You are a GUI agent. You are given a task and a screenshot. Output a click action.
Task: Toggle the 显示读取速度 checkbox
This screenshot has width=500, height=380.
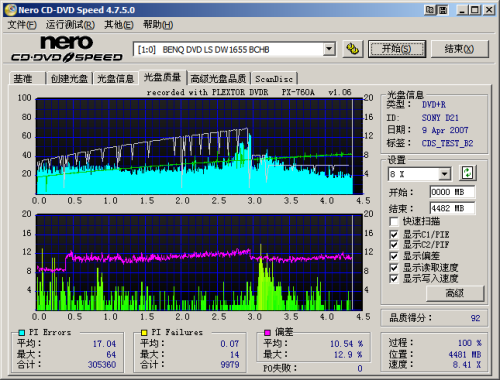coord(394,267)
